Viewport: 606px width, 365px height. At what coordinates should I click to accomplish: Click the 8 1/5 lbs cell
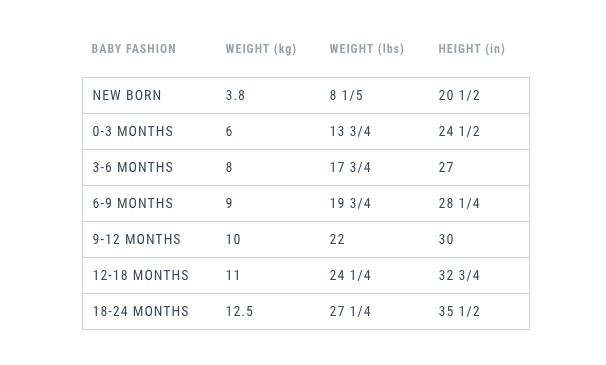tap(346, 95)
